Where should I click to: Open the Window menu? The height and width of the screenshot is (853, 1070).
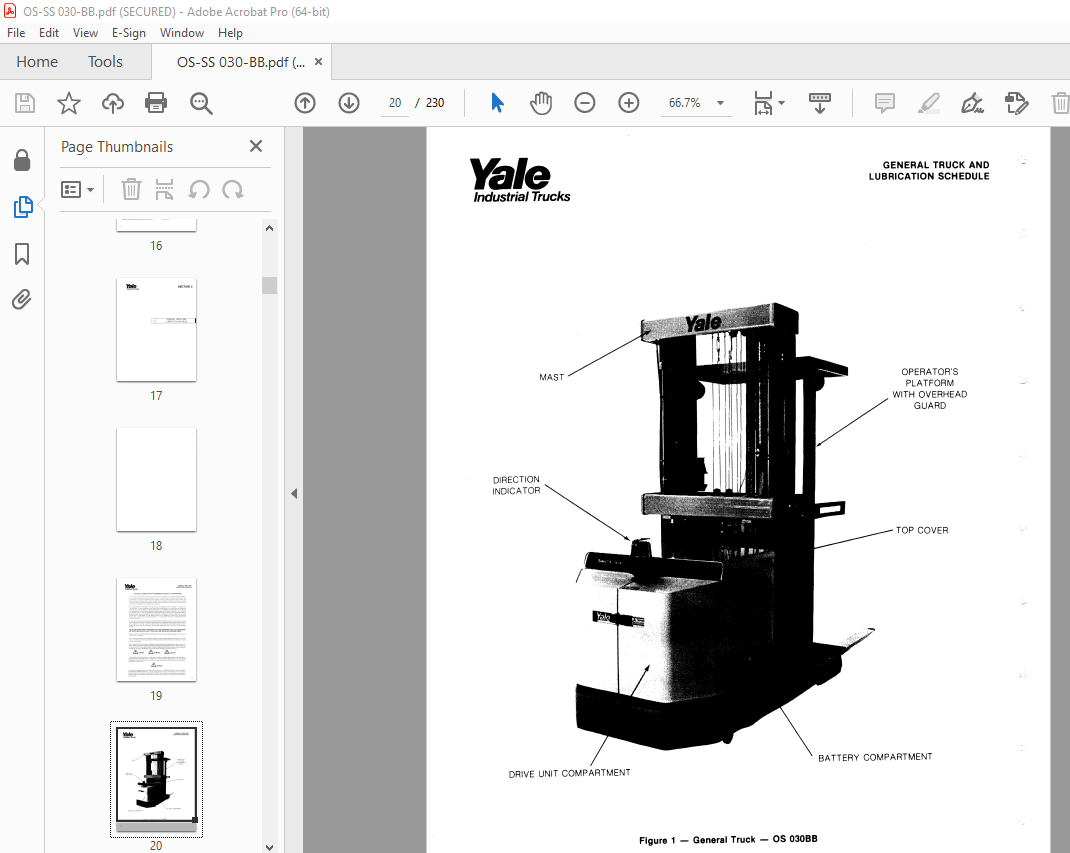click(182, 33)
